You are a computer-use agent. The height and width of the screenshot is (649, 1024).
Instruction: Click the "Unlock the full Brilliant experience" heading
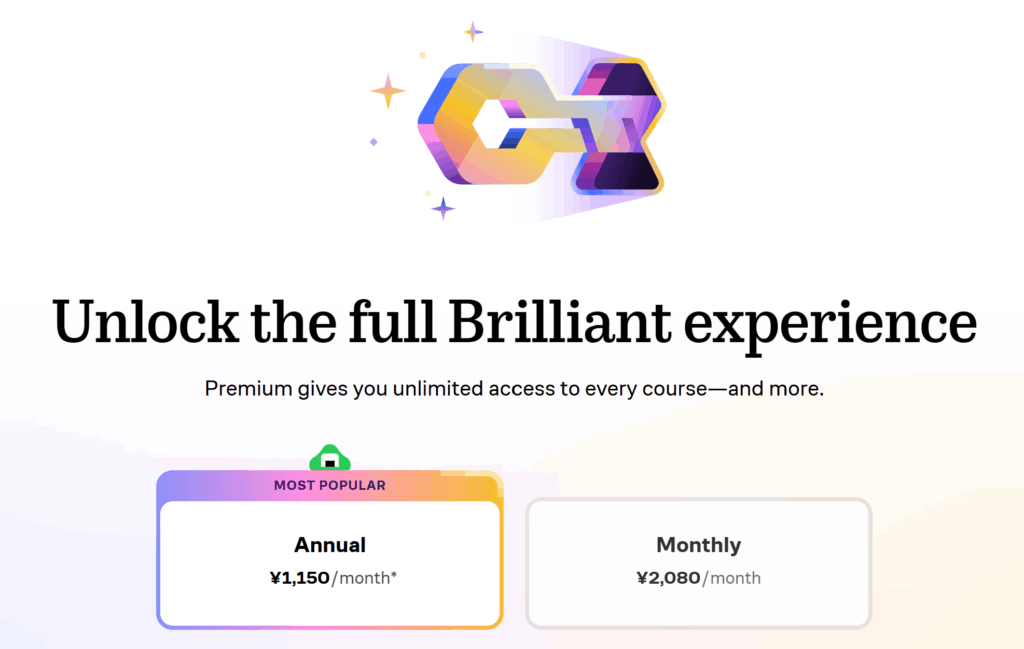coord(515,323)
